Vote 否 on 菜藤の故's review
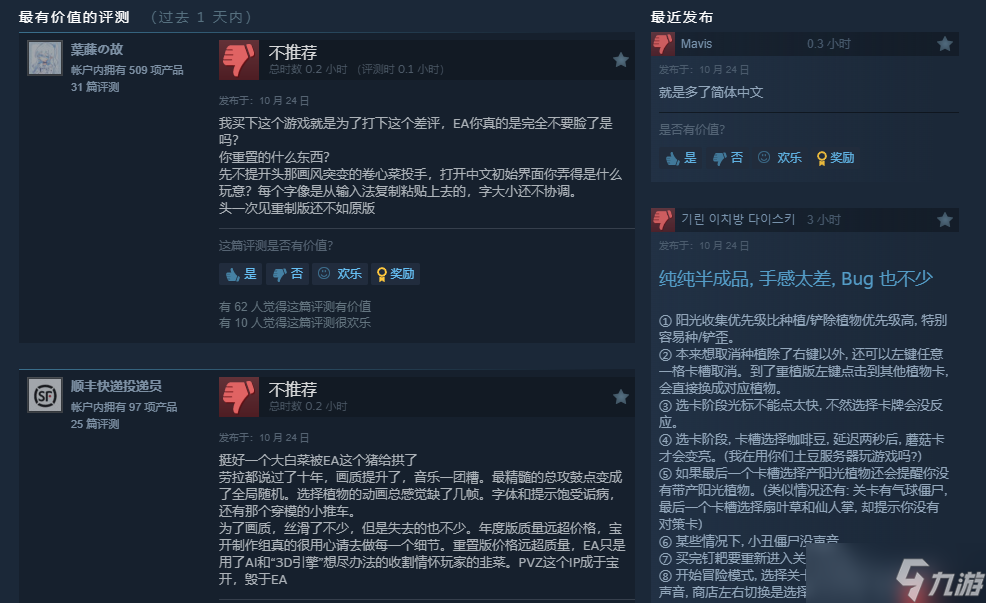986x603 pixels. [x=287, y=274]
